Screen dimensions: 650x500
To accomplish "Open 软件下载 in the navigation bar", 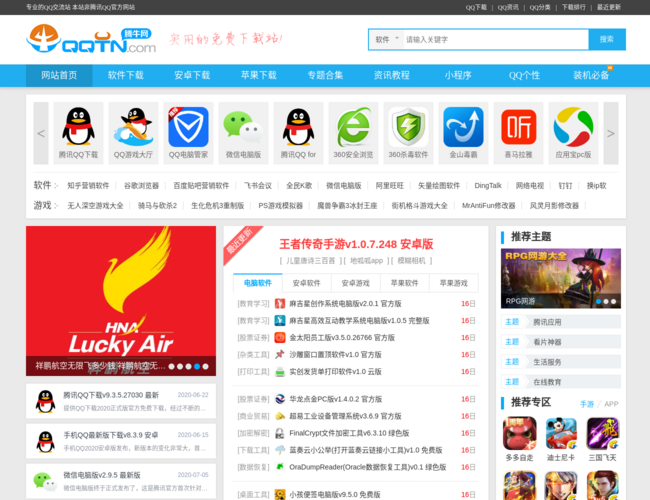I will 126,75.
